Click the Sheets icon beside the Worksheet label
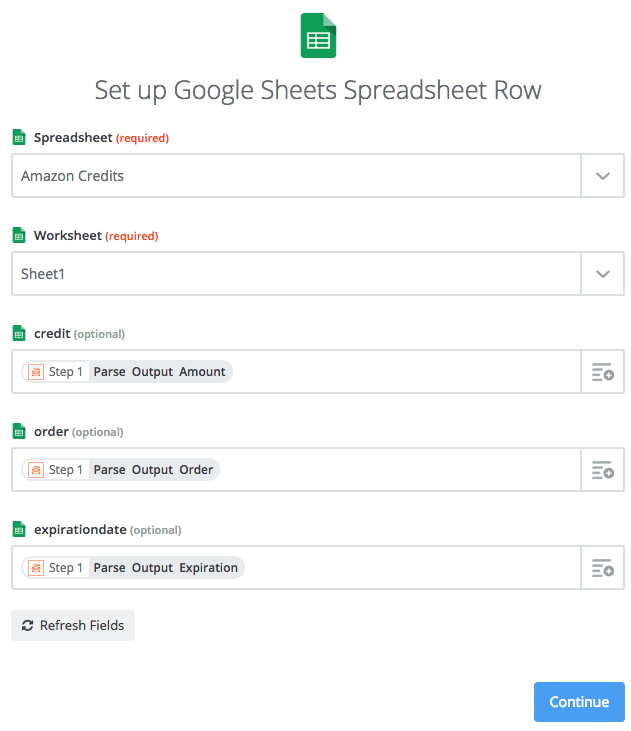Screen dimensions: 631x731 click(19, 236)
